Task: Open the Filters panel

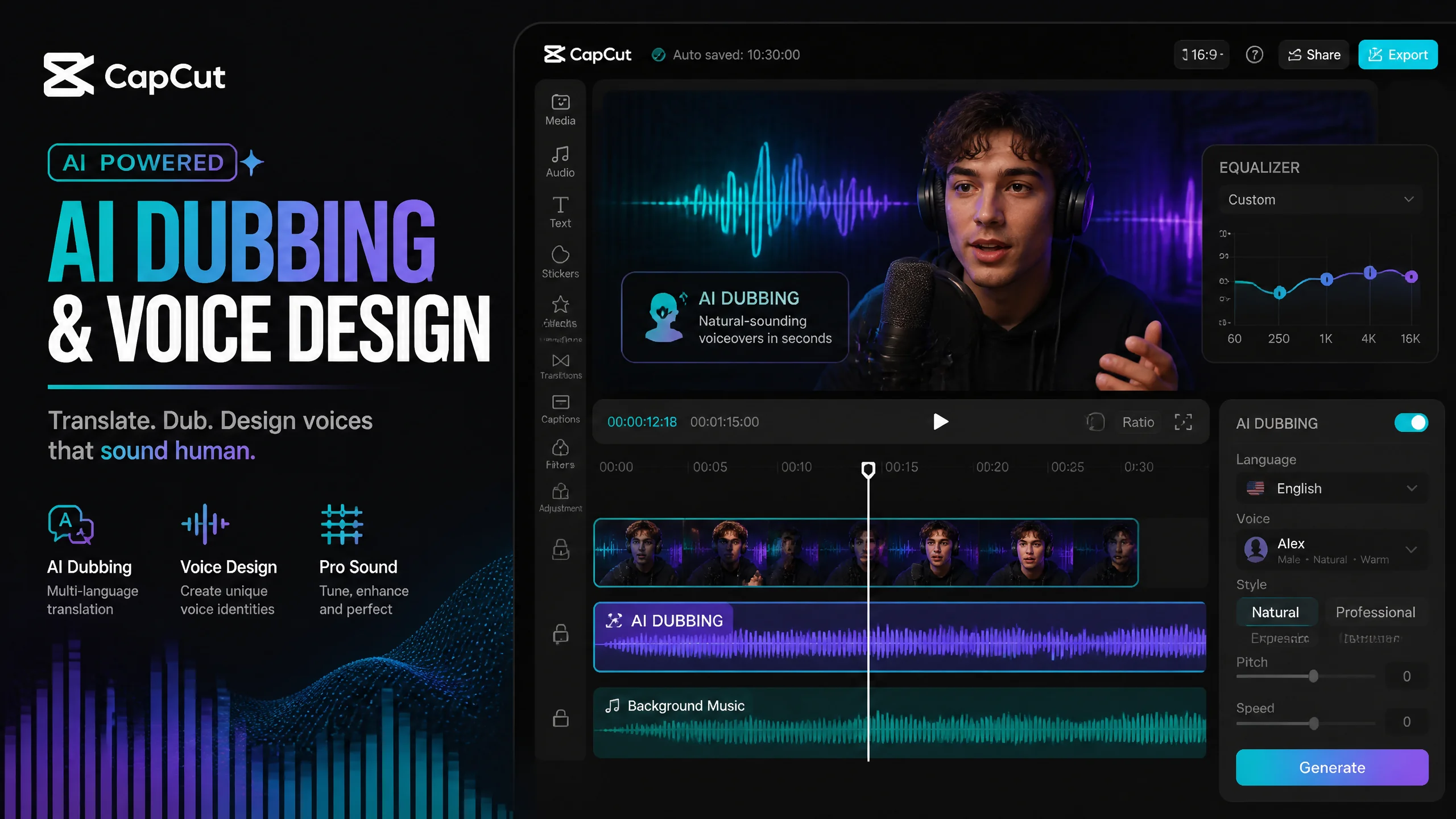Action: pyautogui.click(x=560, y=454)
